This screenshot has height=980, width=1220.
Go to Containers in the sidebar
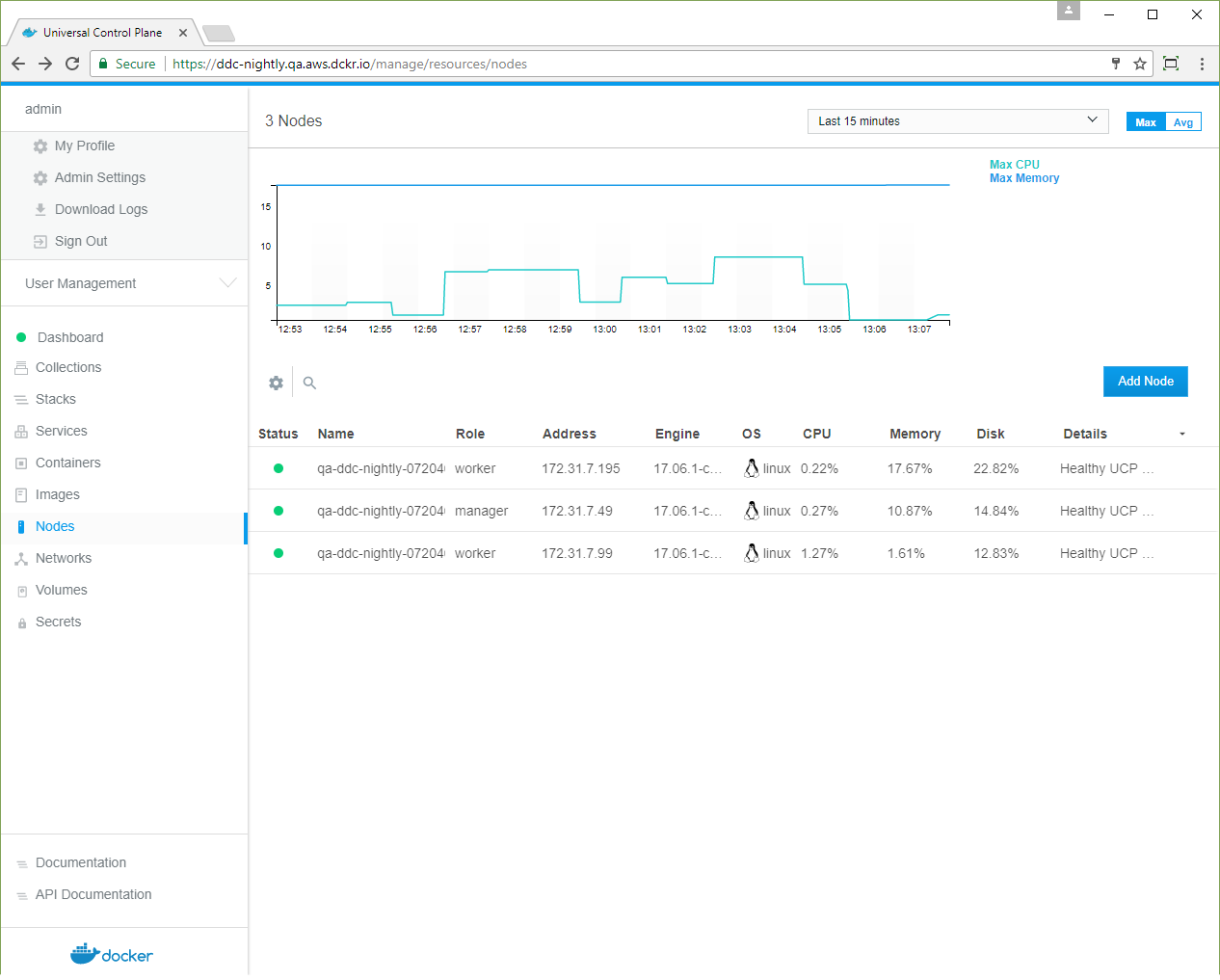[x=67, y=463]
